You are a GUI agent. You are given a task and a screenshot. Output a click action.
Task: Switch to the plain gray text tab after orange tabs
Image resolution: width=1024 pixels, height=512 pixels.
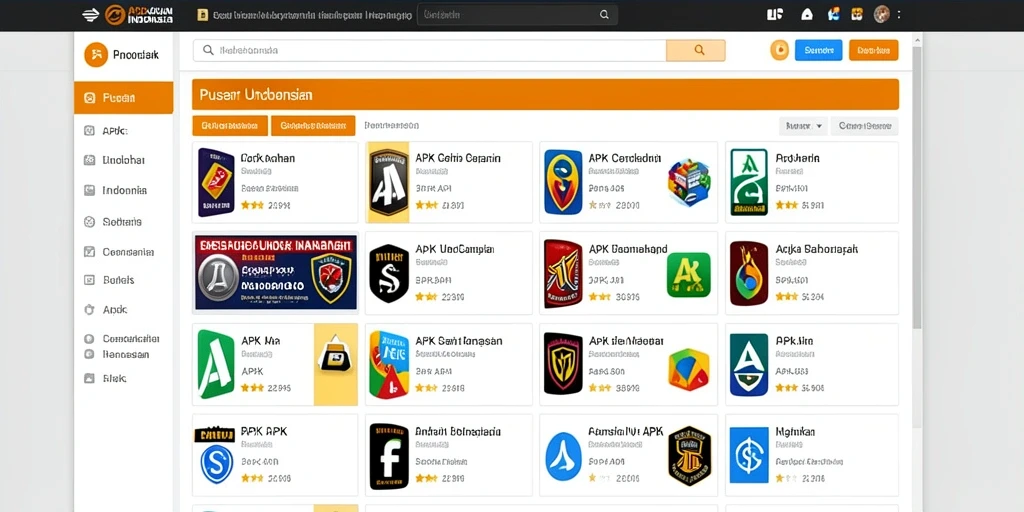pyautogui.click(x=391, y=125)
